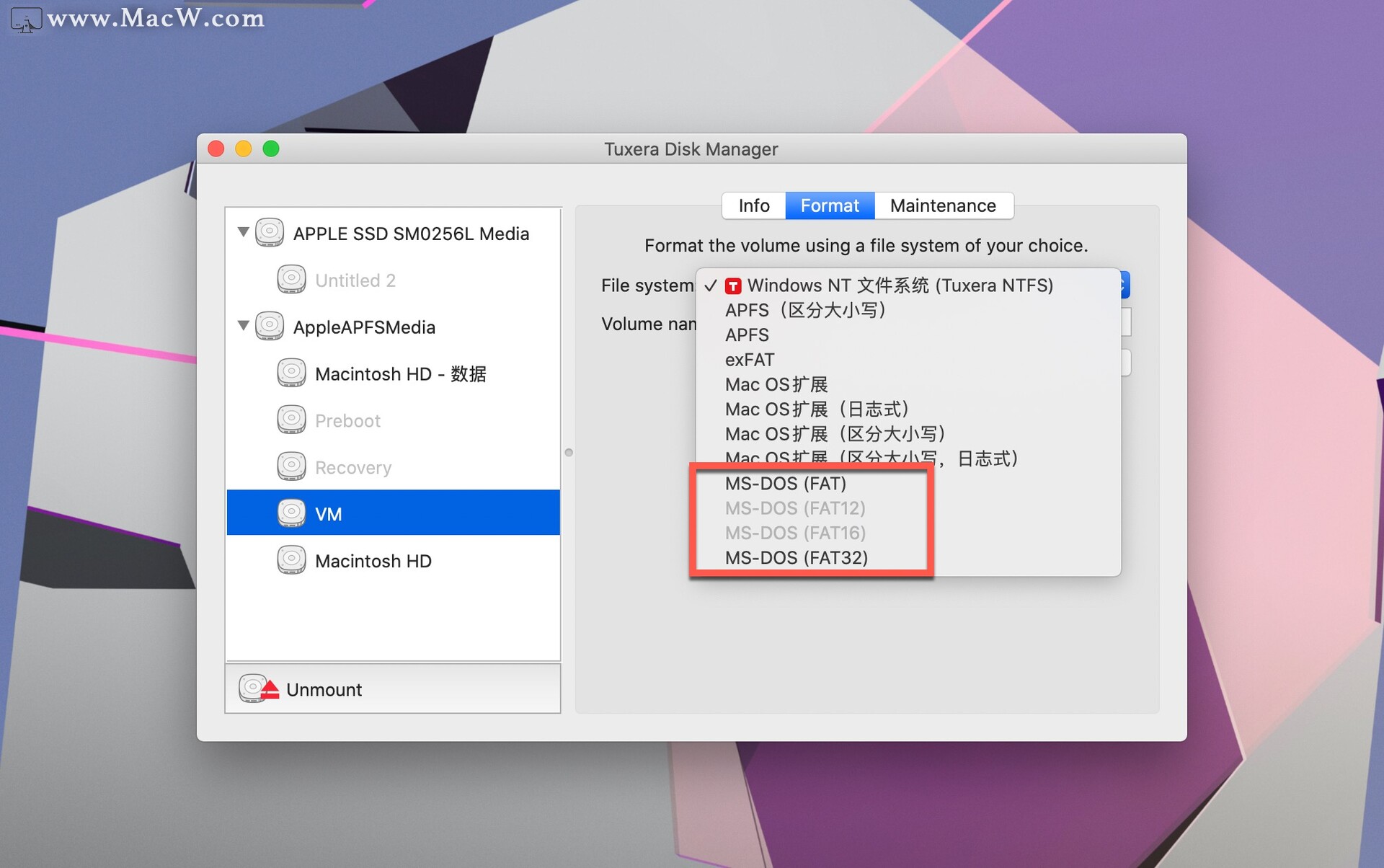1384x868 pixels.
Task: Click the Preboot volume icon
Action: tap(291, 420)
